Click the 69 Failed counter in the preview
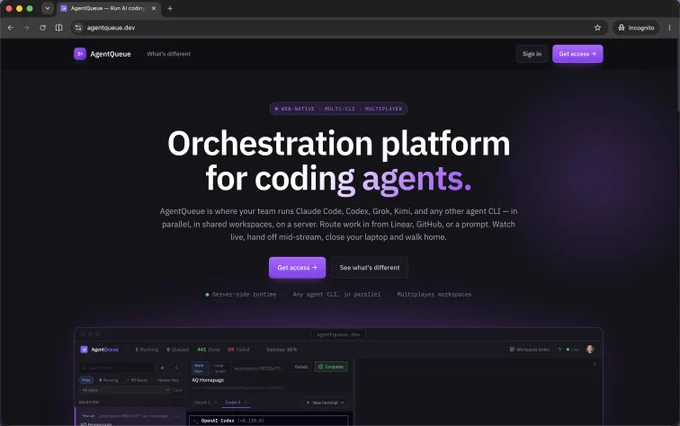Image resolution: width=680 pixels, height=426 pixels. [x=239, y=350]
